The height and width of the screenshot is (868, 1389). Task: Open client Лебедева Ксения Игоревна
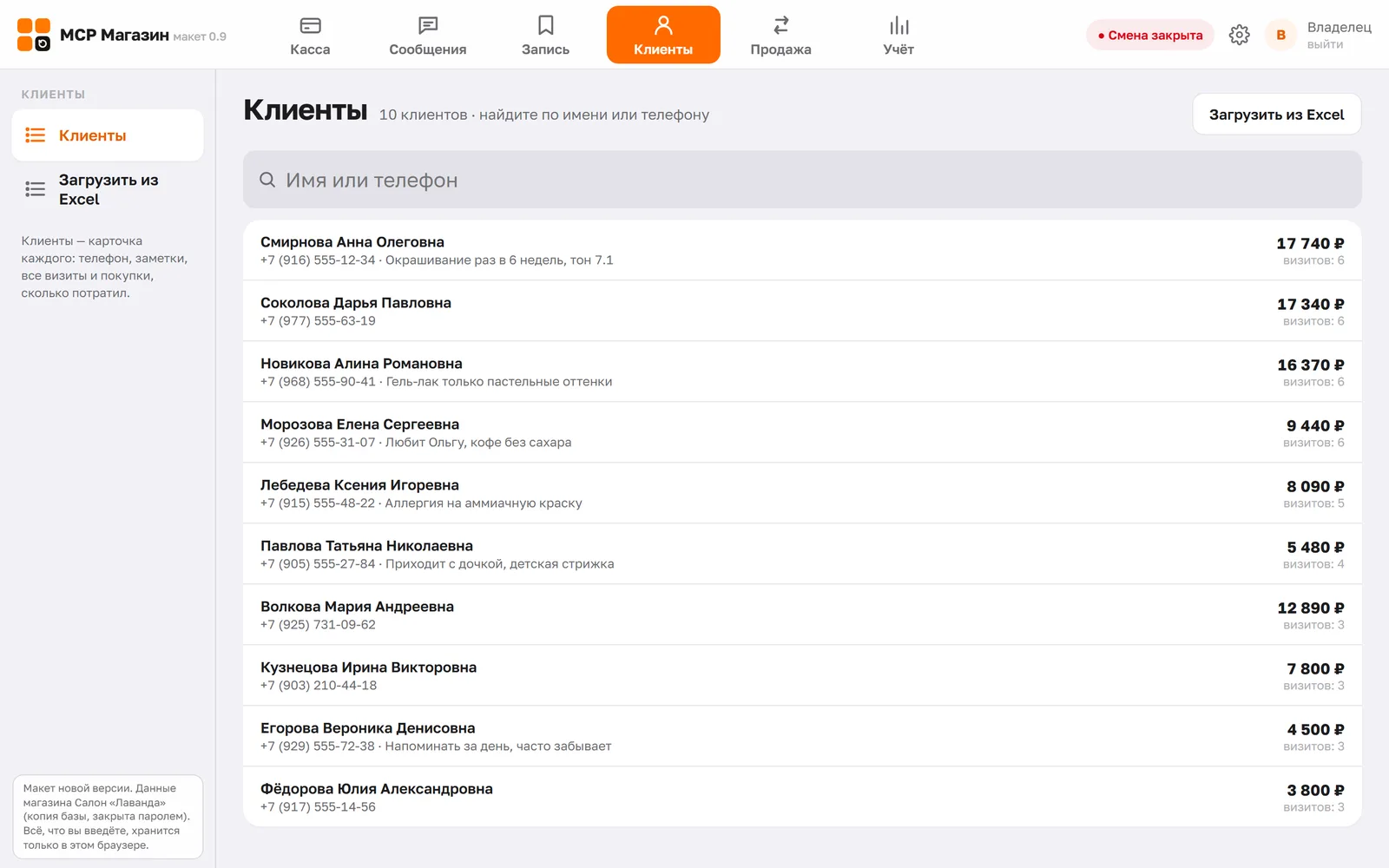pyautogui.click(x=802, y=493)
